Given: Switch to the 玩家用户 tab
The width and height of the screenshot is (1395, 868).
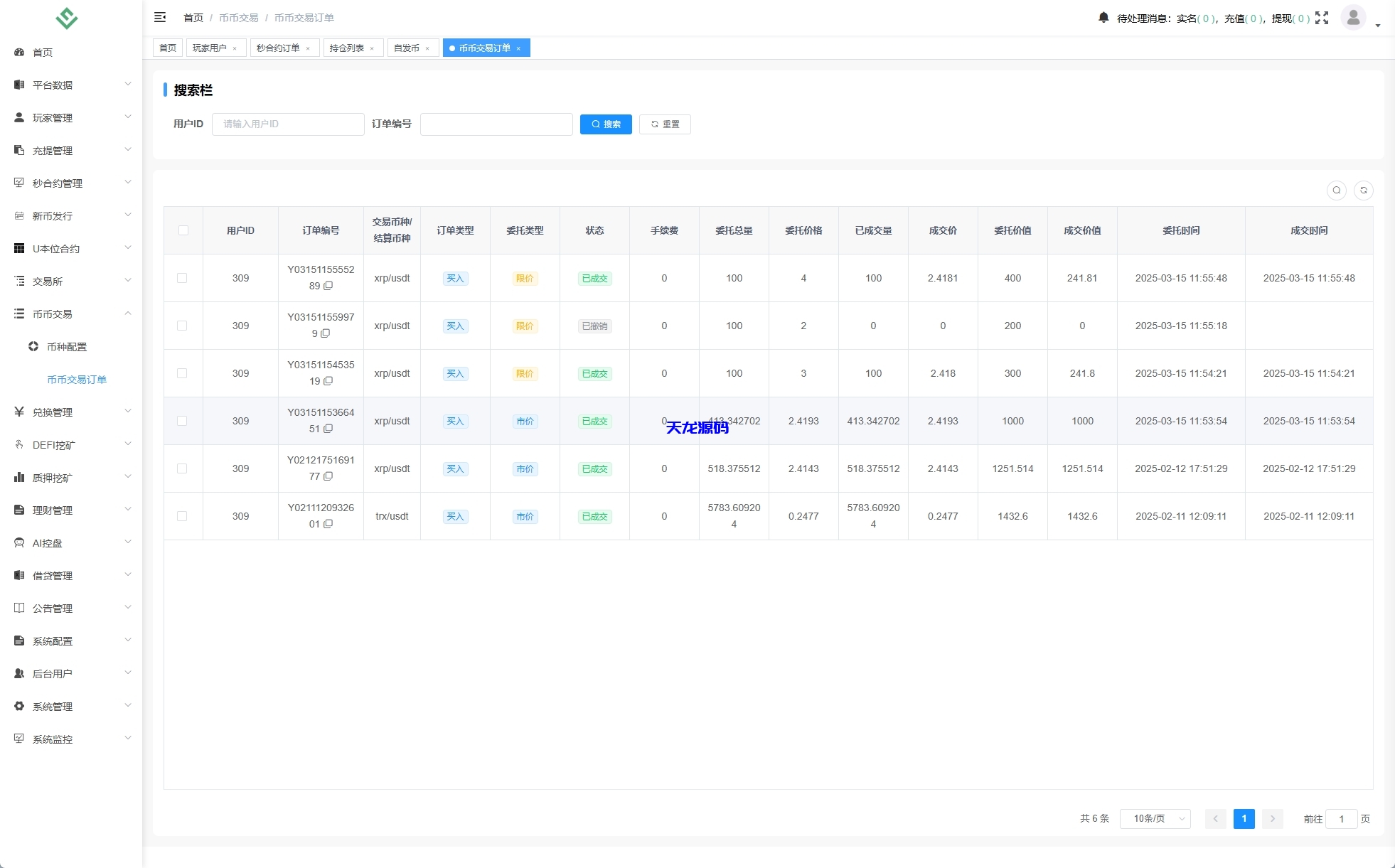Looking at the screenshot, I should (x=210, y=48).
